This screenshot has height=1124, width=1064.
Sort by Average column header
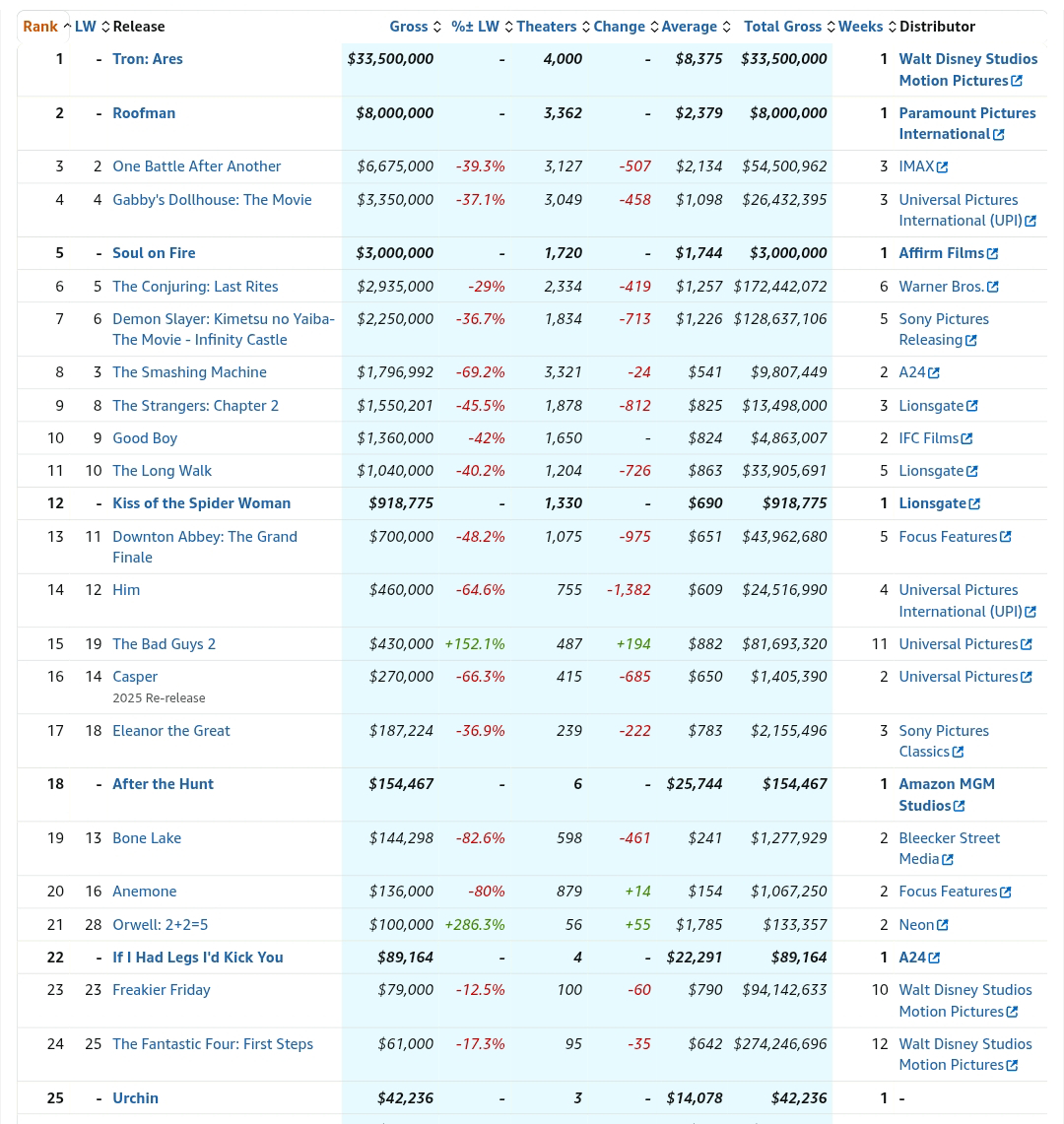click(689, 27)
